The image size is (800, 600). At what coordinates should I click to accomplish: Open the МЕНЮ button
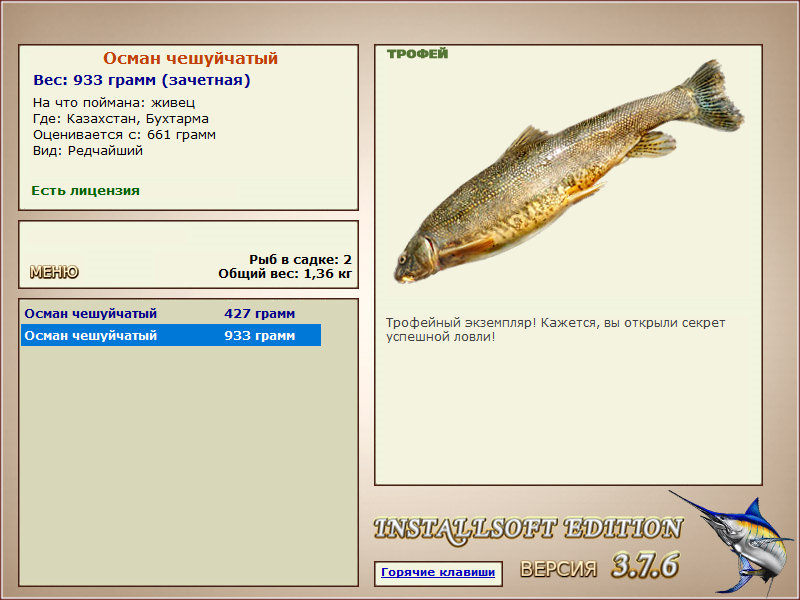pos(54,272)
